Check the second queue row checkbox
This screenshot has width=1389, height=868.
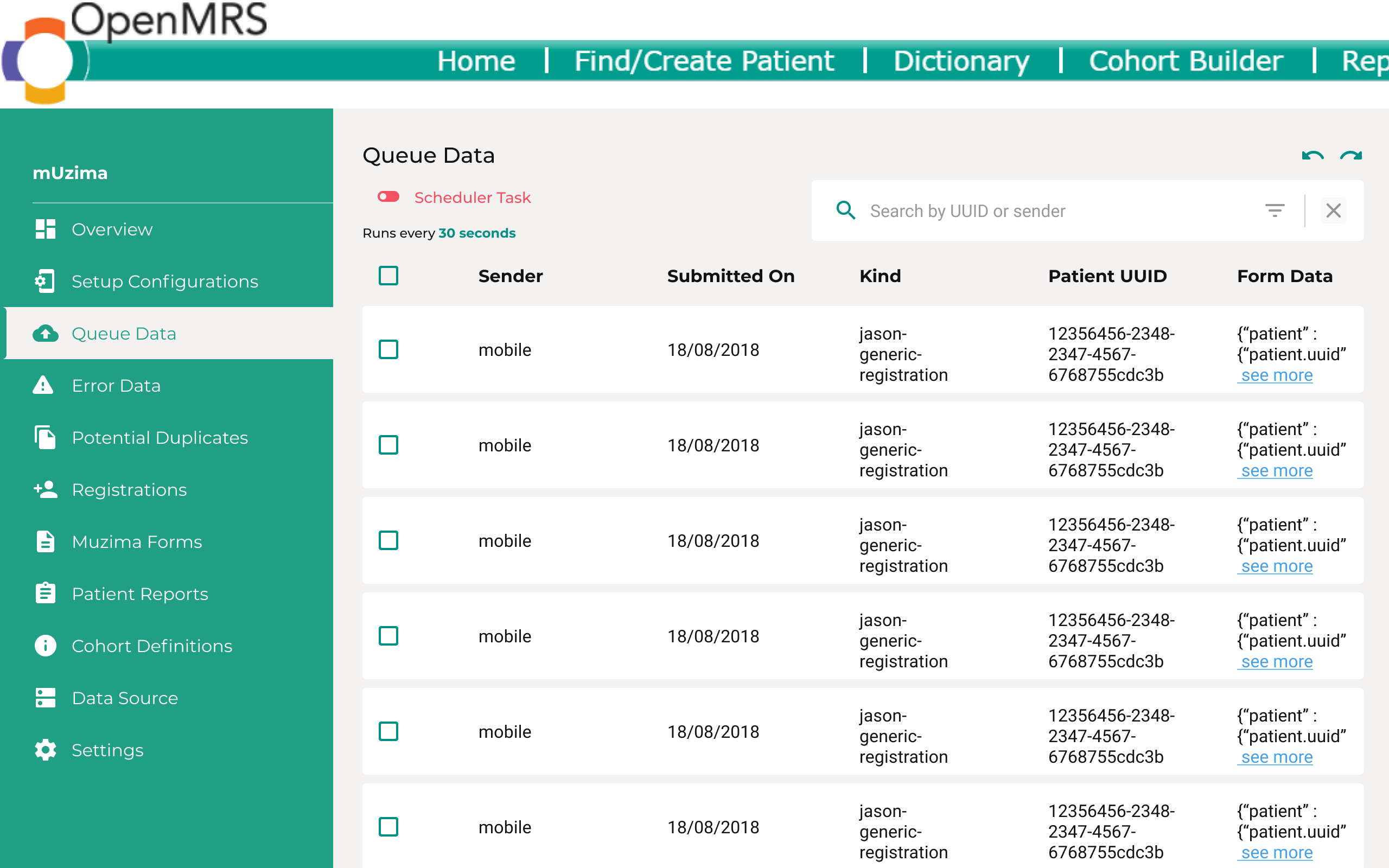point(388,445)
